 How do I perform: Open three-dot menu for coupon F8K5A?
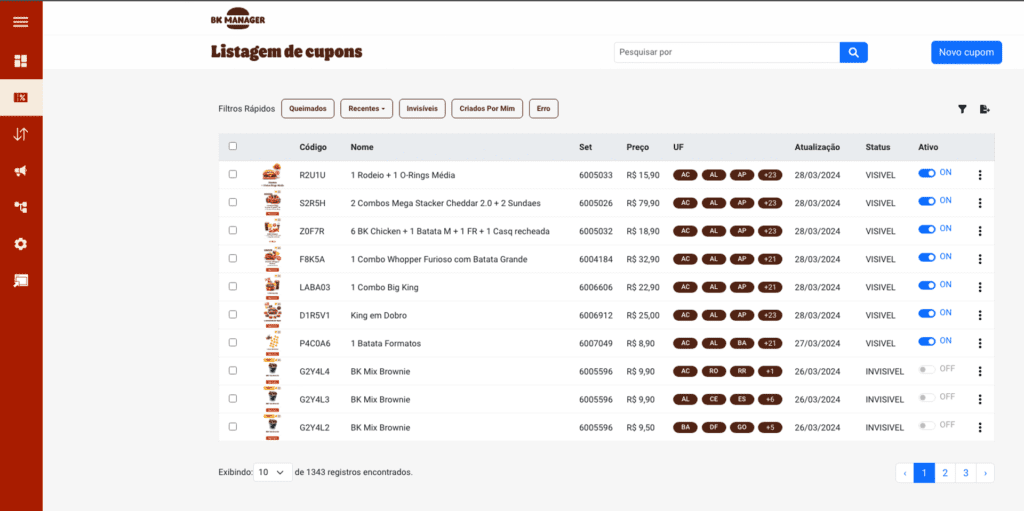(x=980, y=259)
